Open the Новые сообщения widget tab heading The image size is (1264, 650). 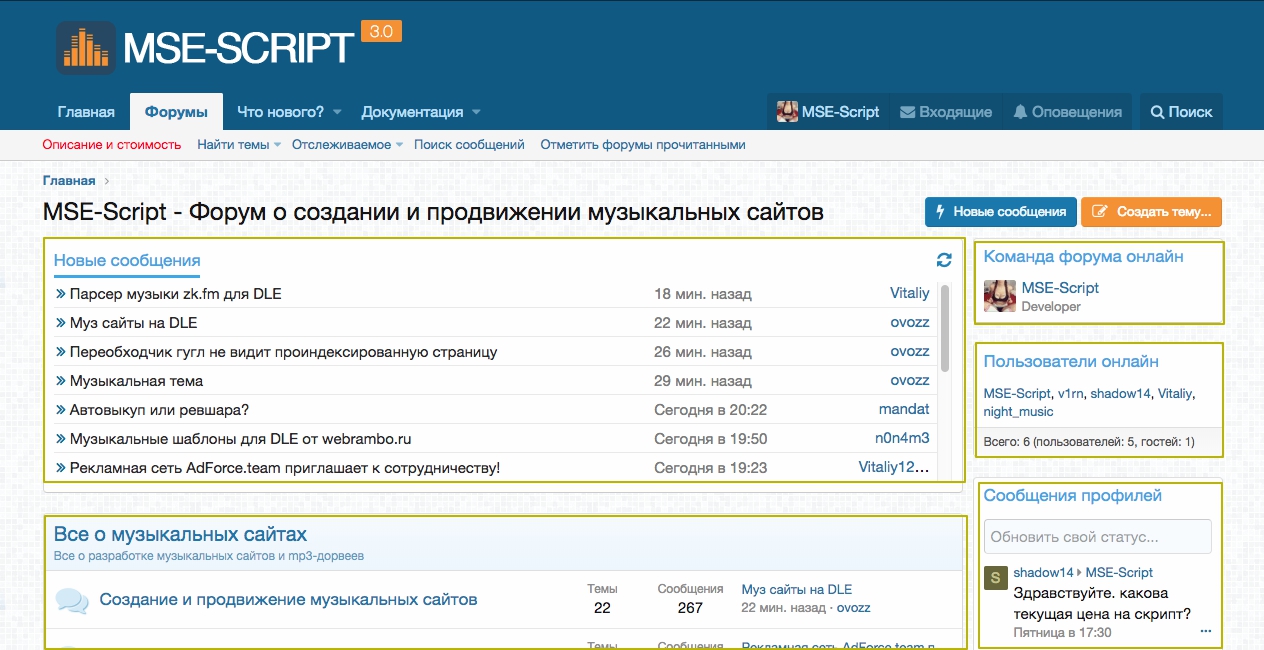tap(127, 261)
